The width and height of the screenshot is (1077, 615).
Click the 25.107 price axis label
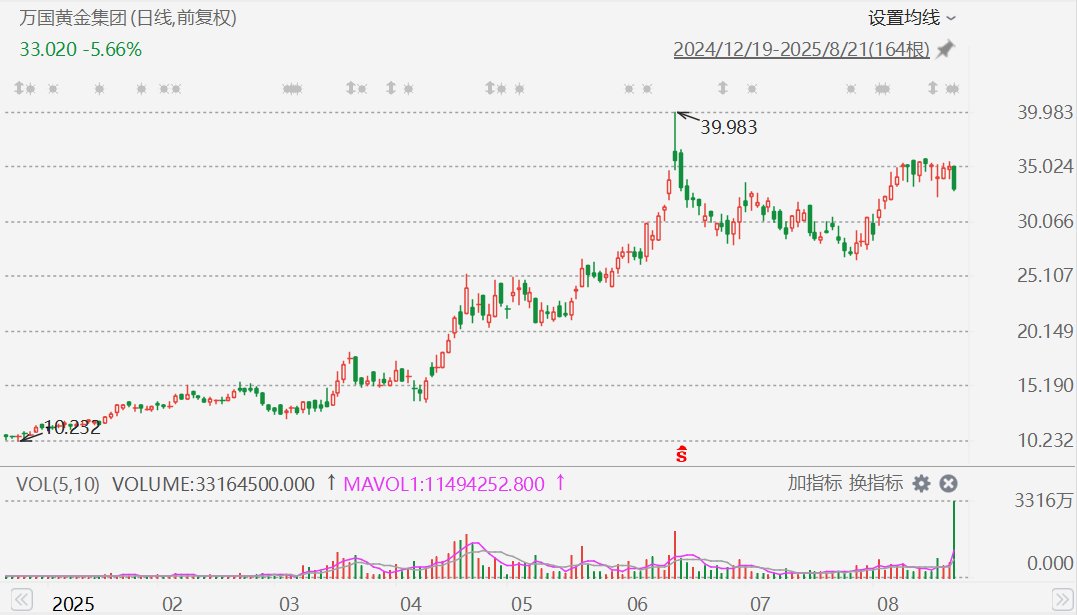(x=1045, y=276)
